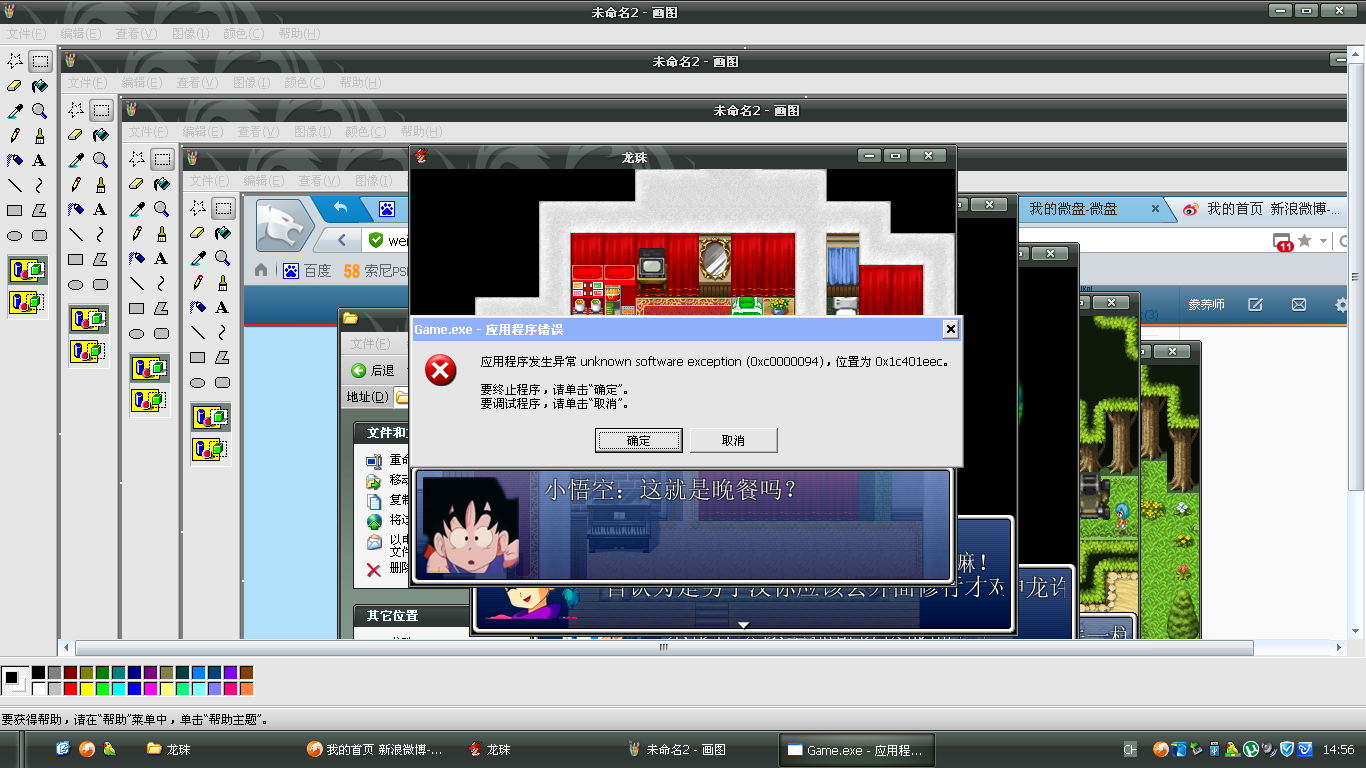Open the uTorrent tray icon
This screenshot has width=1366, height=768.
(x=1250, y=749)
